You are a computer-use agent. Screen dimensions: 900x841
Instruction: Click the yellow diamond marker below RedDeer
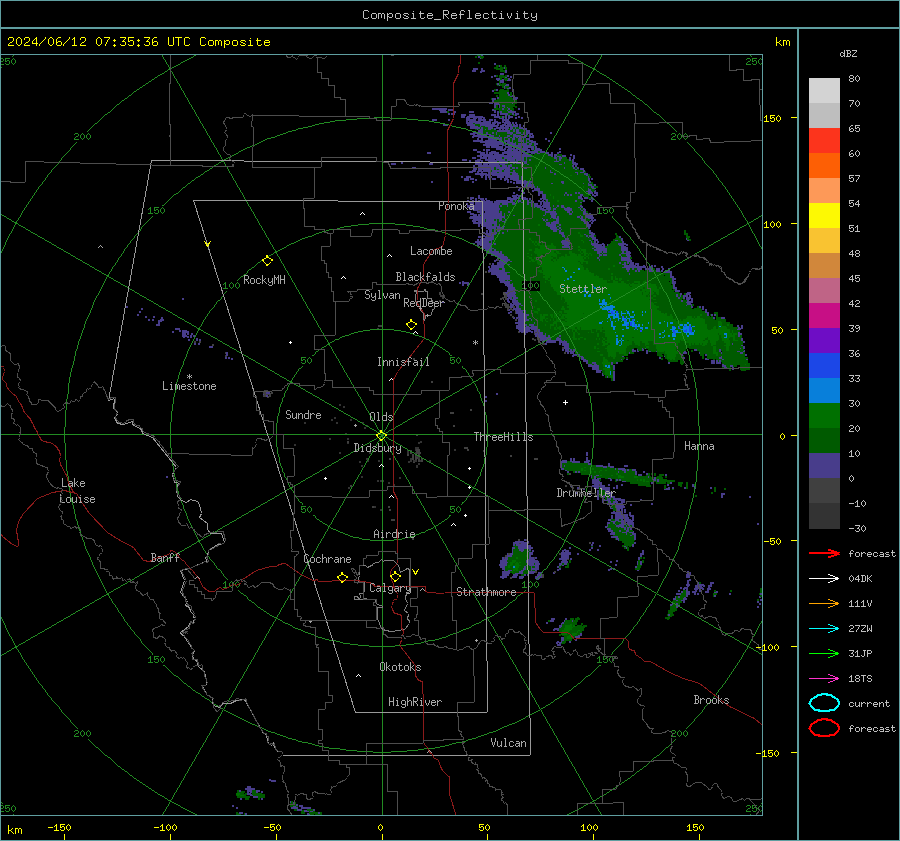pos(411,325)
